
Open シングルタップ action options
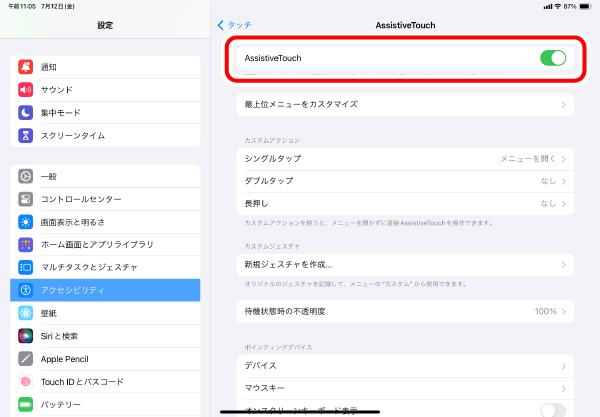click(404, 158)
